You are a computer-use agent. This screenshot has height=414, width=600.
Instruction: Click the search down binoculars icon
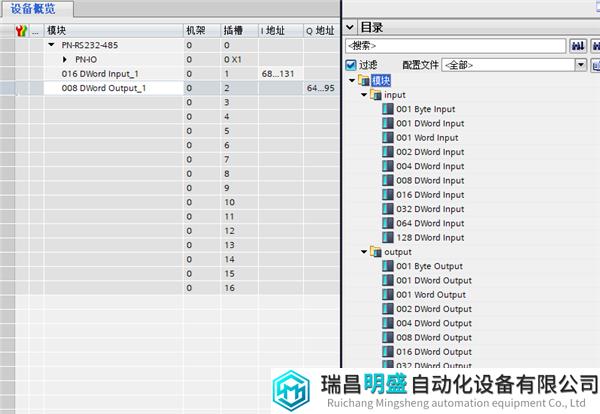point(578,46)
